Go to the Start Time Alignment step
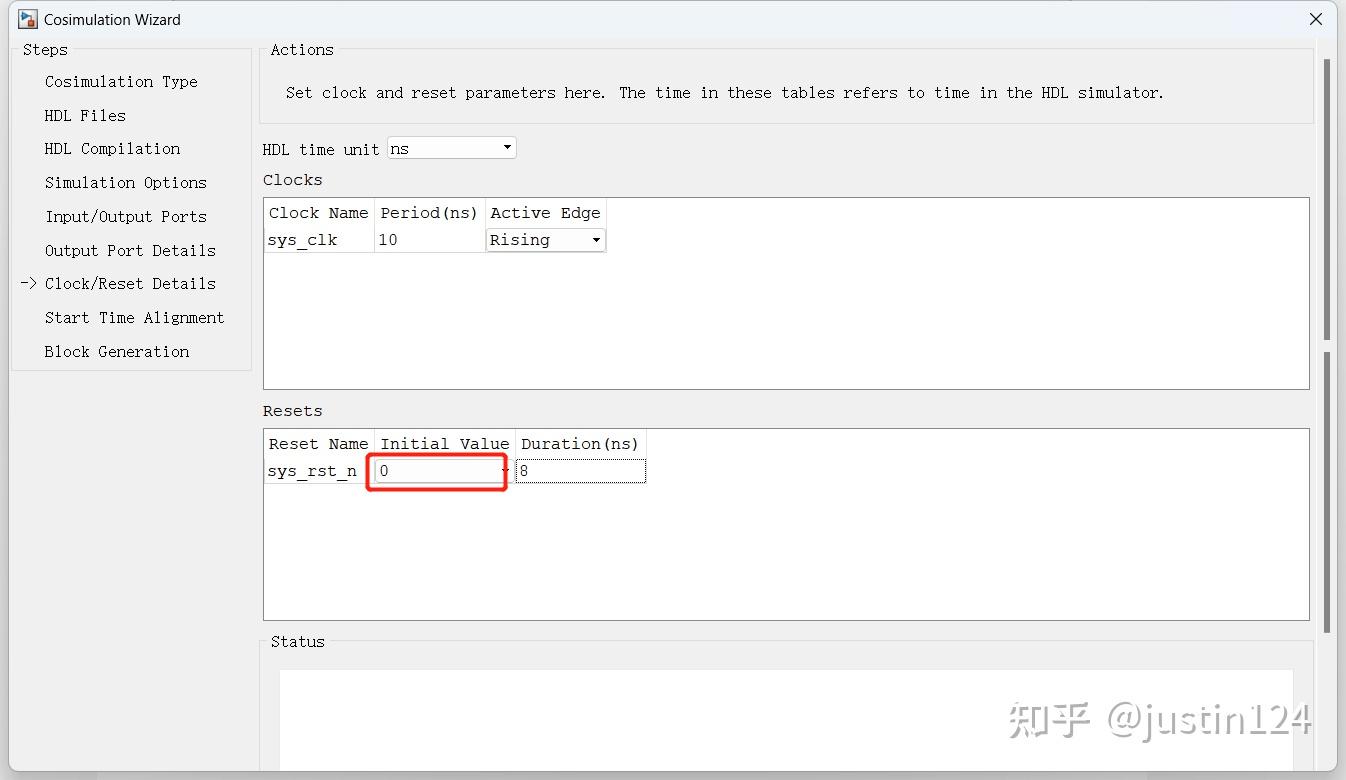Viewport: 1346px width, 780px height. (134, 318)
